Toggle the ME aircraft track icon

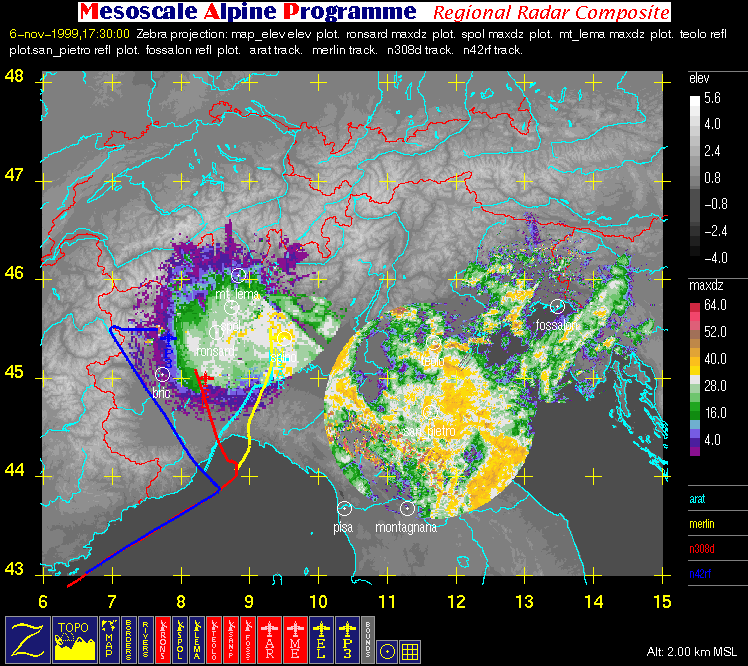click(295, 639)
